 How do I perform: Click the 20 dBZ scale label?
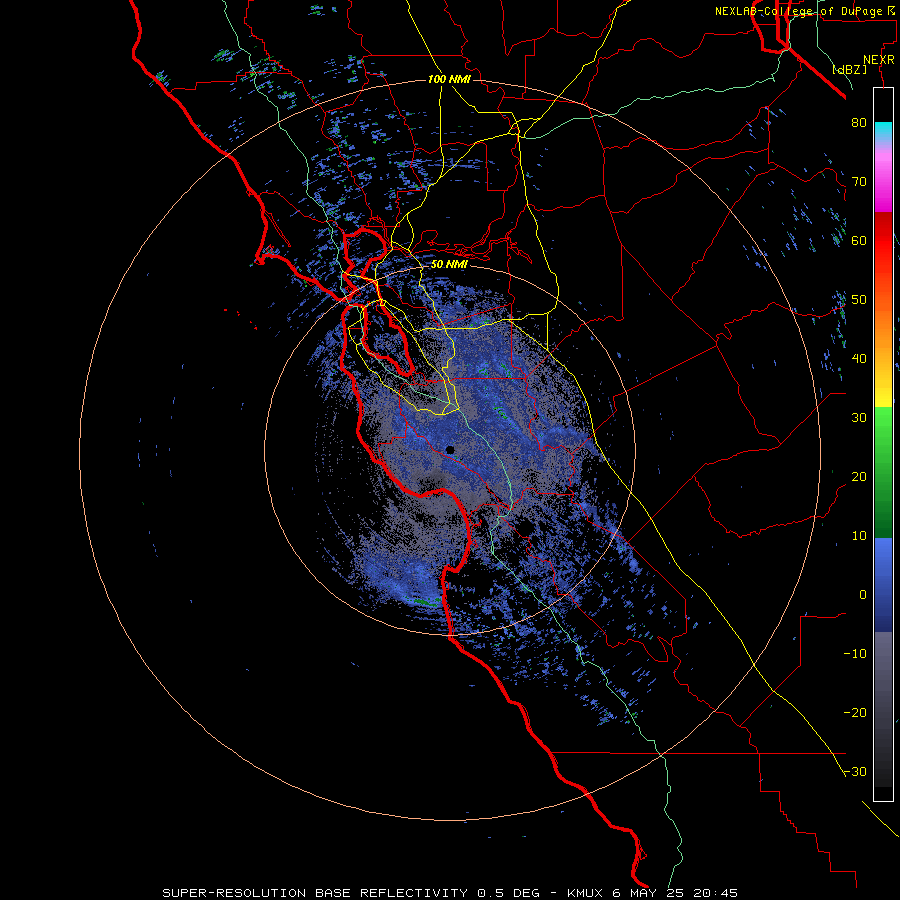(x=859, y=476)
